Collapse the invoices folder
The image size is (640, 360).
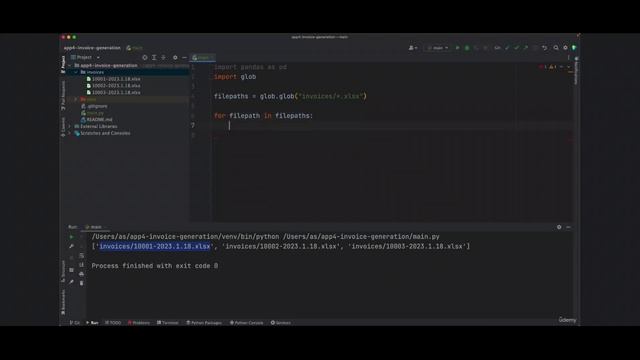click(76, 72)
